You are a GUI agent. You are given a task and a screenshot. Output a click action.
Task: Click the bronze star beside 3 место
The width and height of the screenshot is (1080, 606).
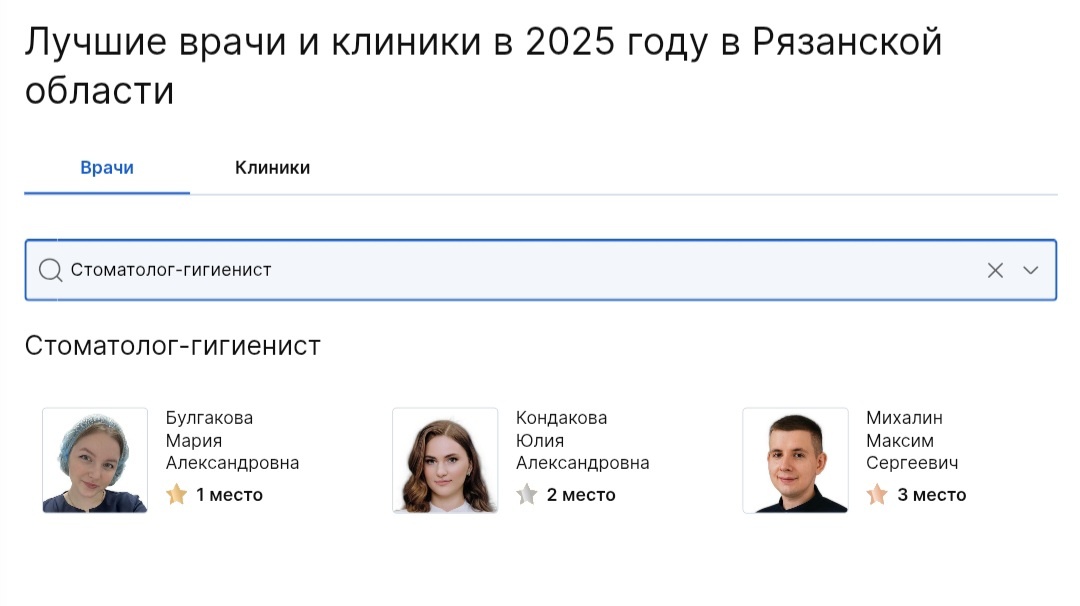[877, 494]
